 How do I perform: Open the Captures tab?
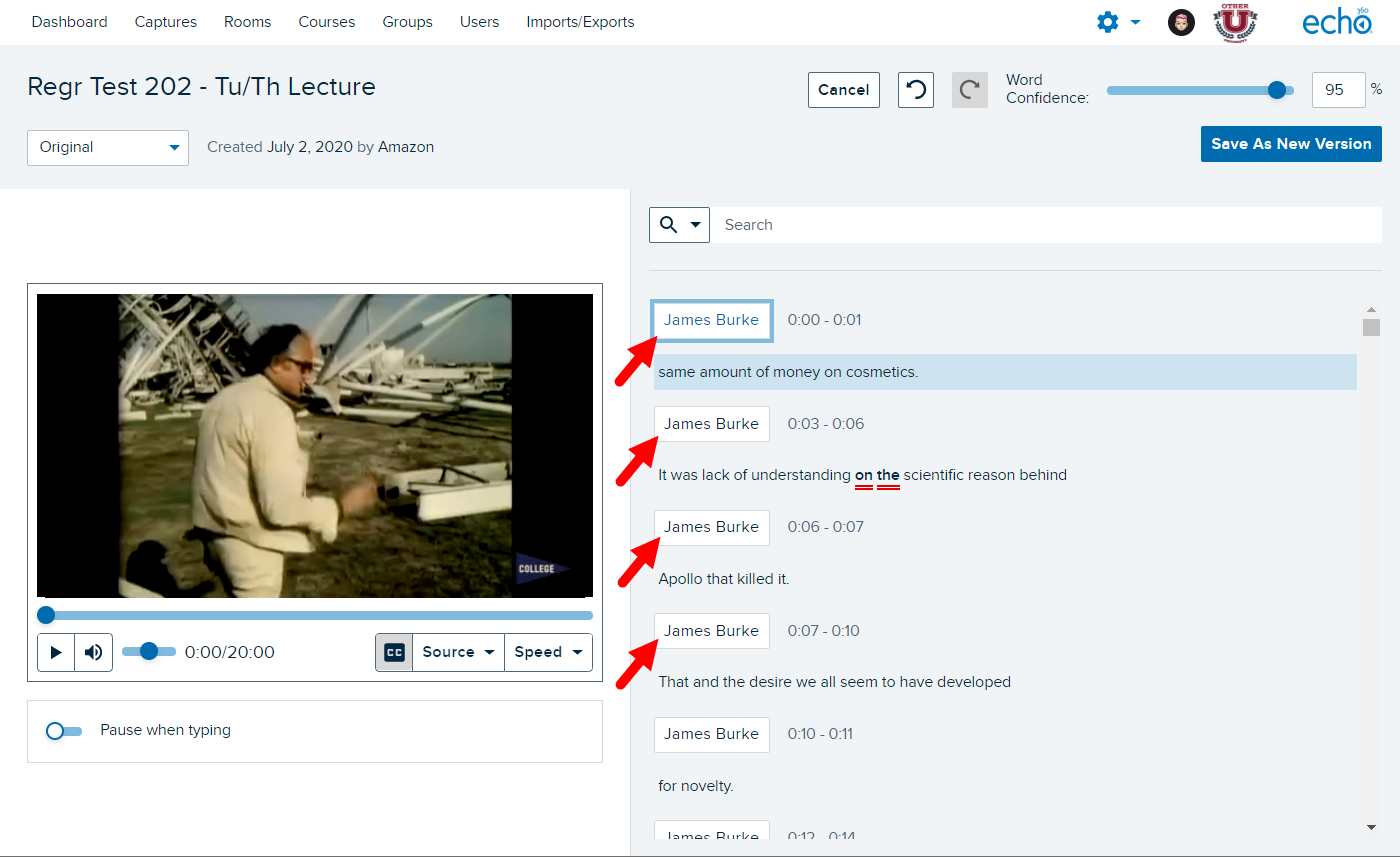pos(166,22)
